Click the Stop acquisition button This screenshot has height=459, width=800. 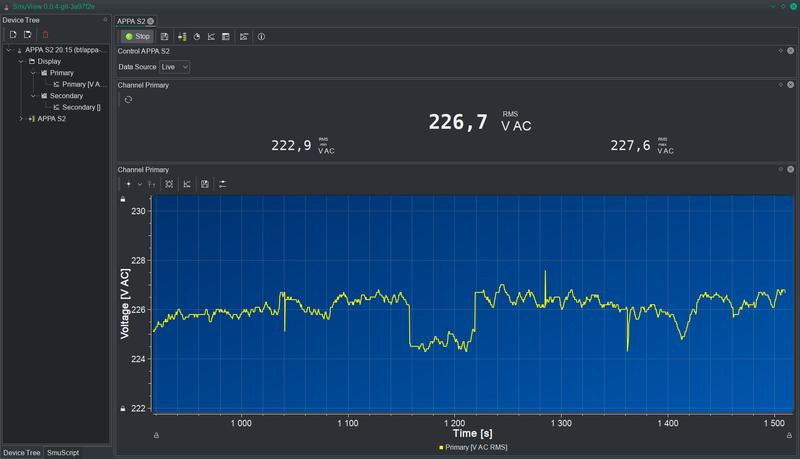point(137,37)
